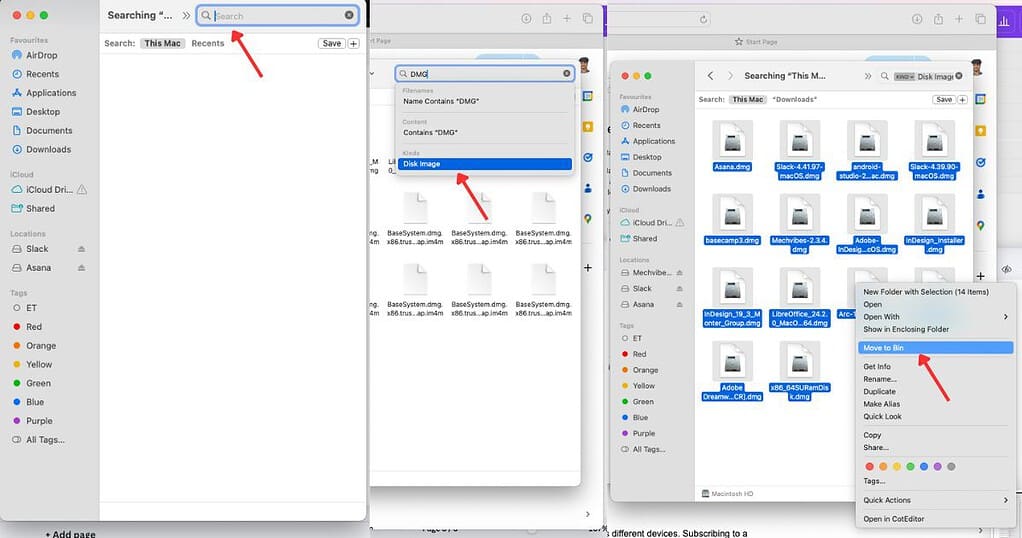Choose Move to Bin from context menu
Screen dimensions: 1022x538
[884, 348]
